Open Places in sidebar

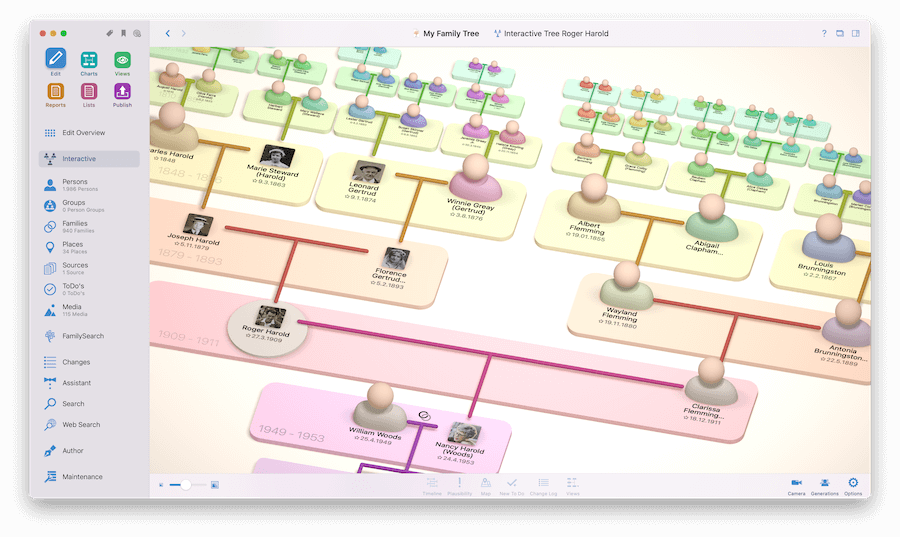tap(90, 247)
